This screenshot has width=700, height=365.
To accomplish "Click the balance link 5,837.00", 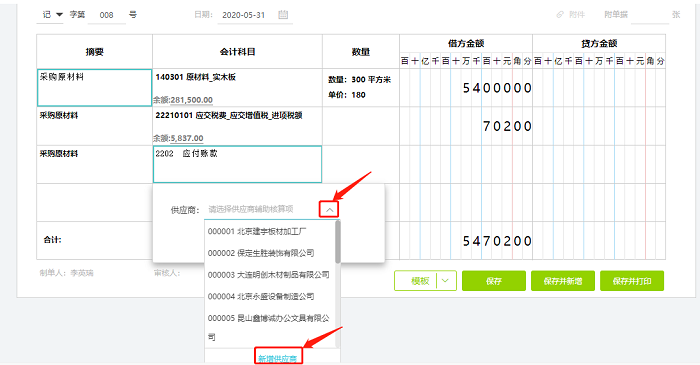I will pyautogui.click(x=187, y=138).
